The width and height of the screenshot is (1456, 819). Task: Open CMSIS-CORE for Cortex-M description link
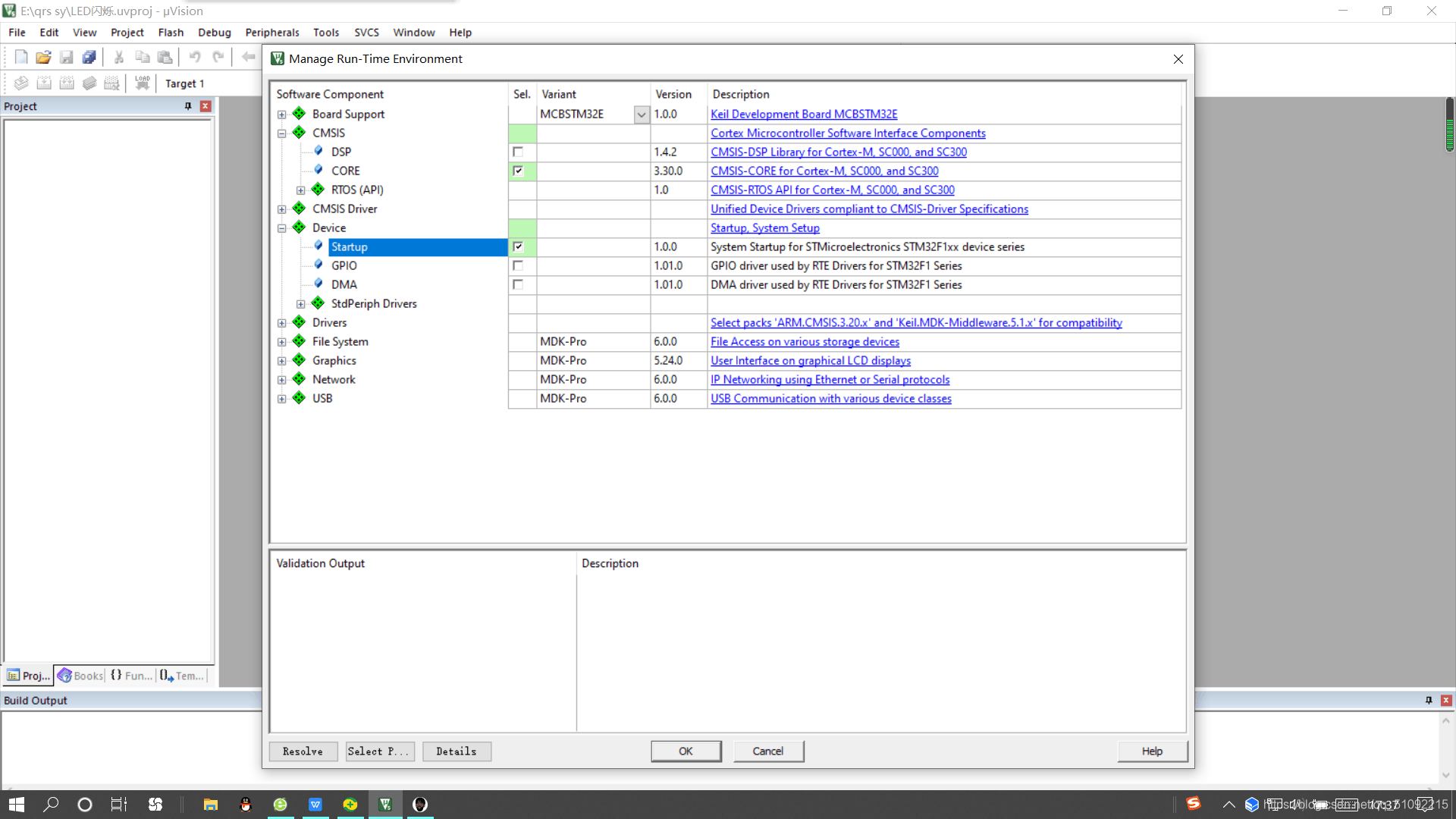pos(824,171)
